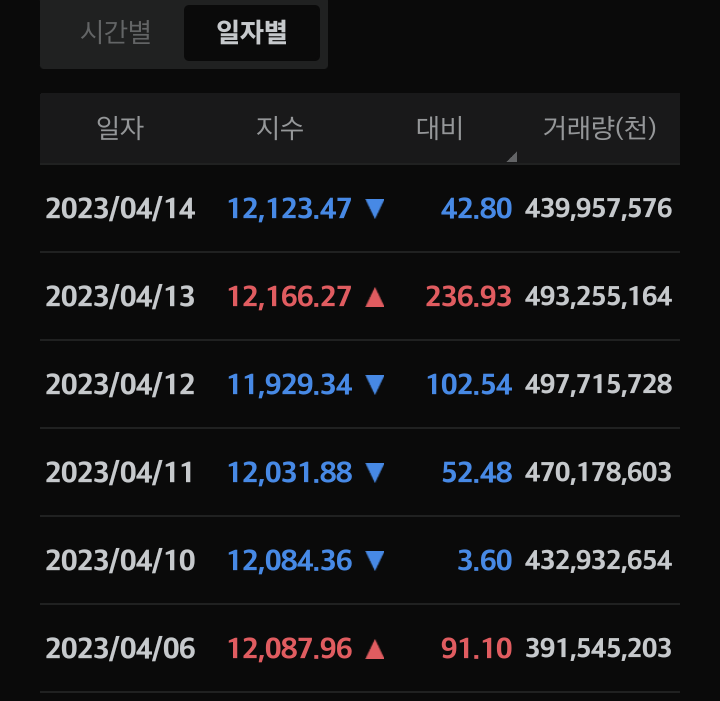Click volume 470,178,603
720x701 pixels.
tap(598, 472)
